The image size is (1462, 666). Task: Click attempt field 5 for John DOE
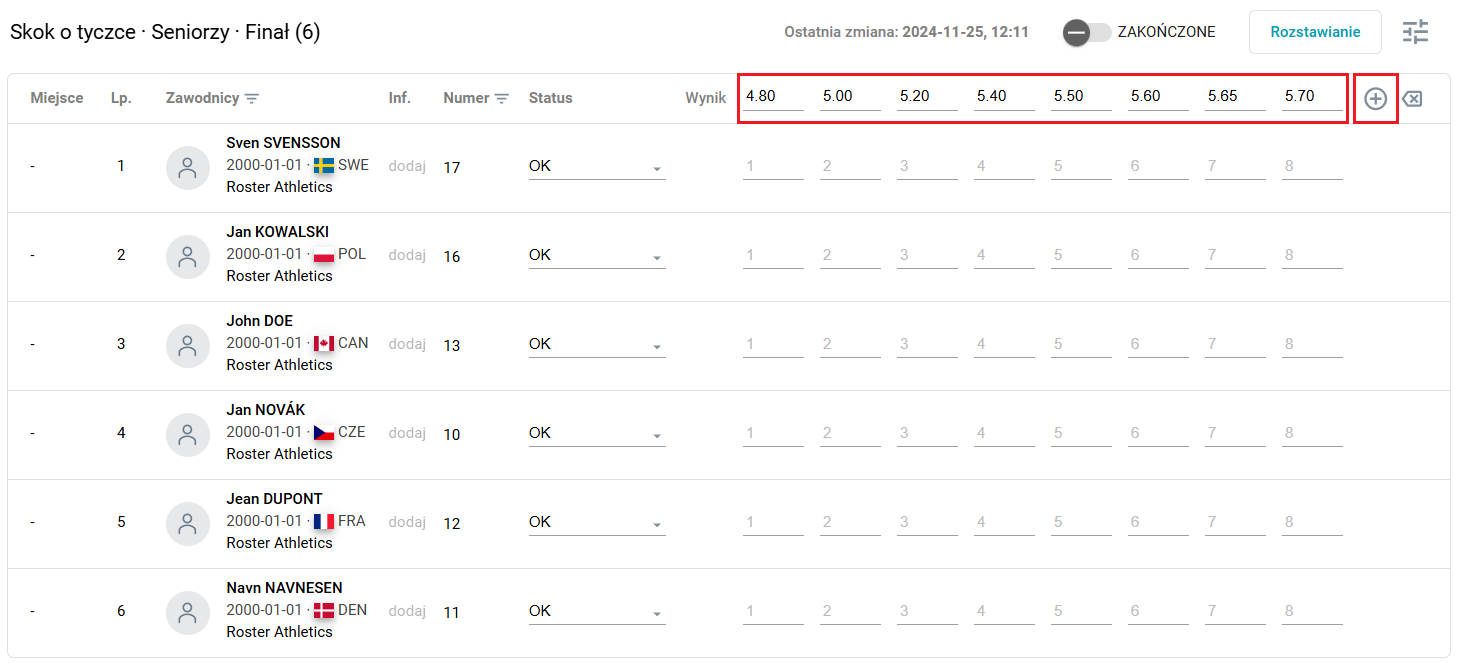[1081, 344]
